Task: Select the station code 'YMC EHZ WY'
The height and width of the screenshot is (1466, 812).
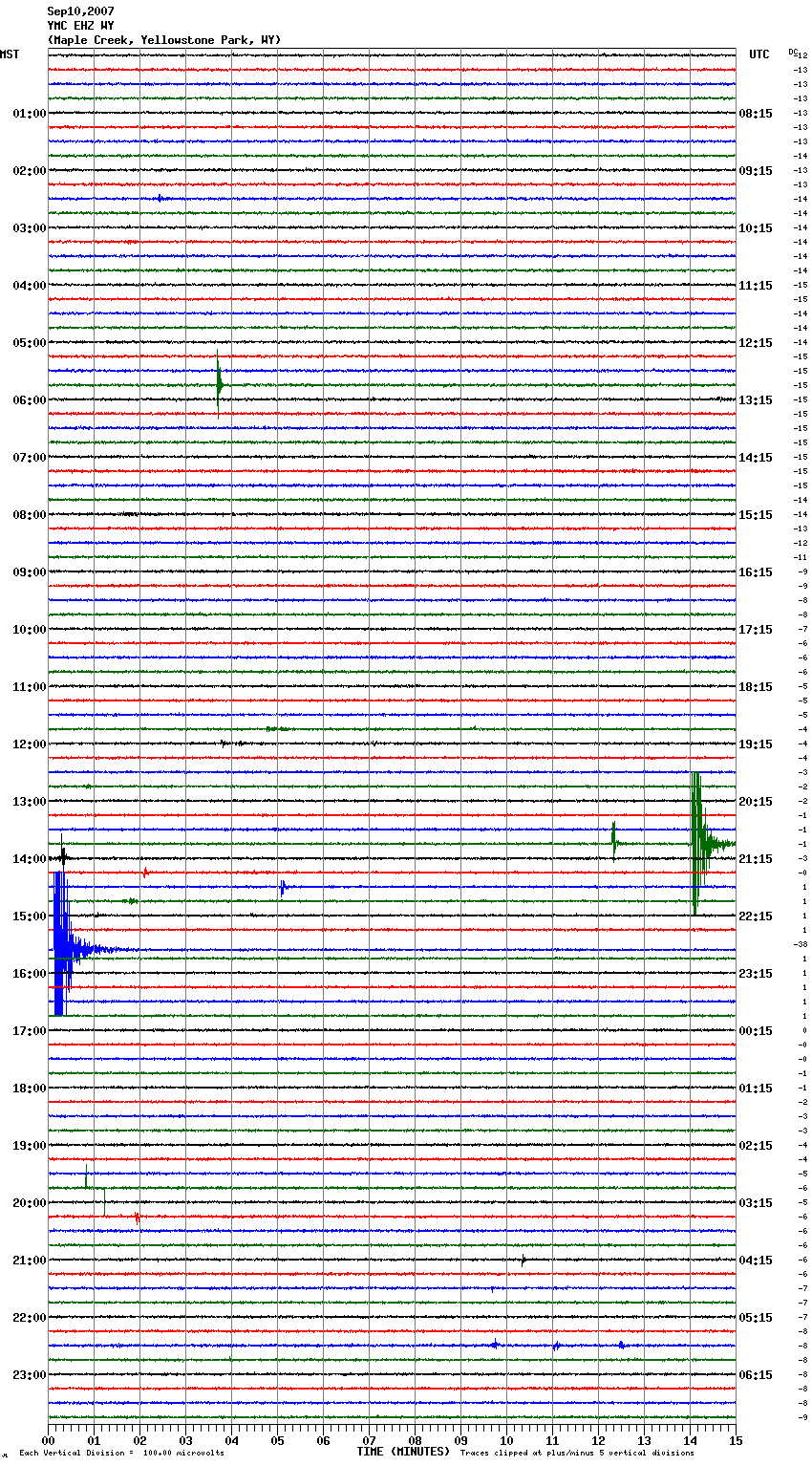Action: [80, 26]
